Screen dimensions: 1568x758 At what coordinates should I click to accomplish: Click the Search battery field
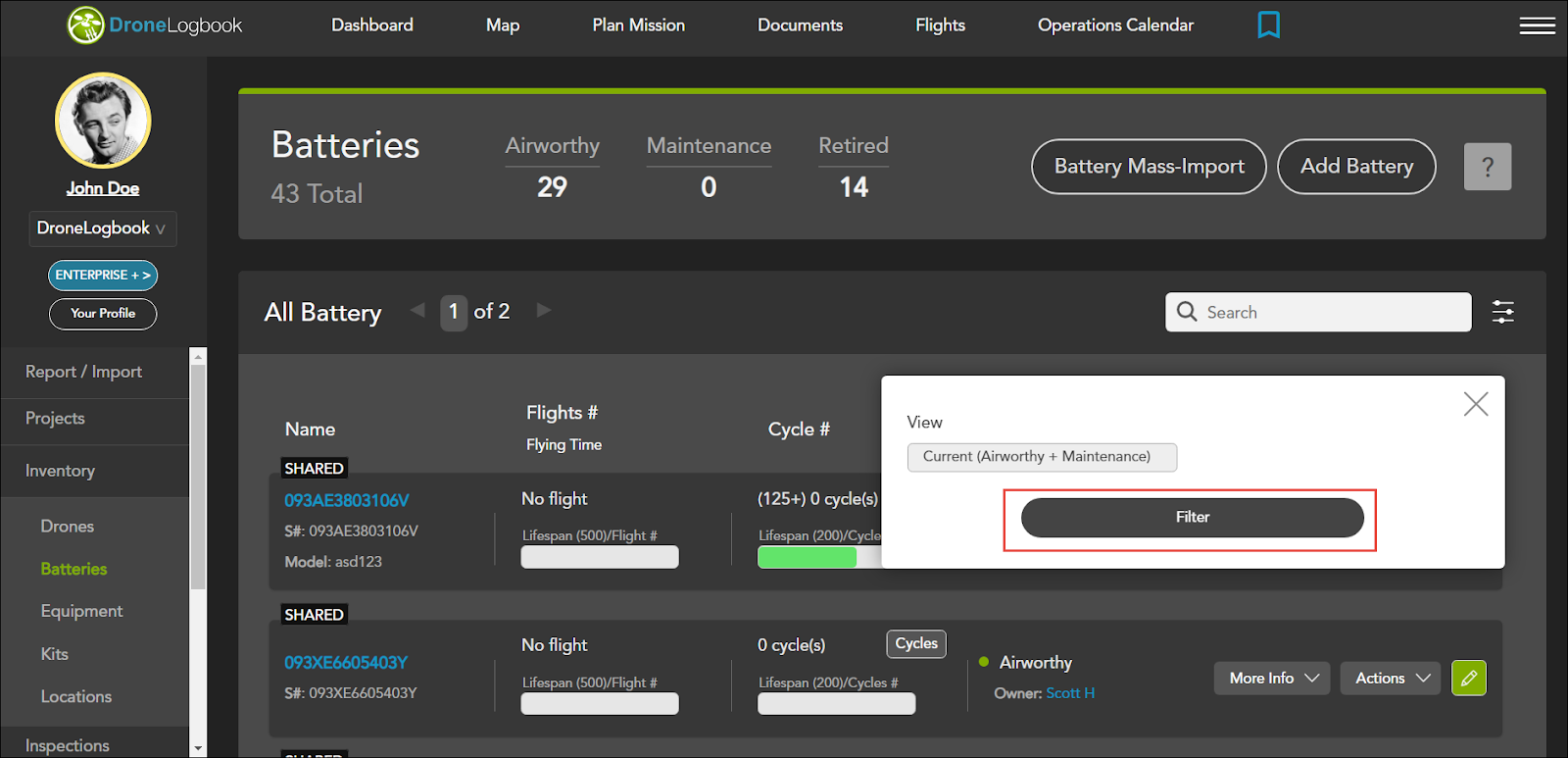[x=1318, y=312]
